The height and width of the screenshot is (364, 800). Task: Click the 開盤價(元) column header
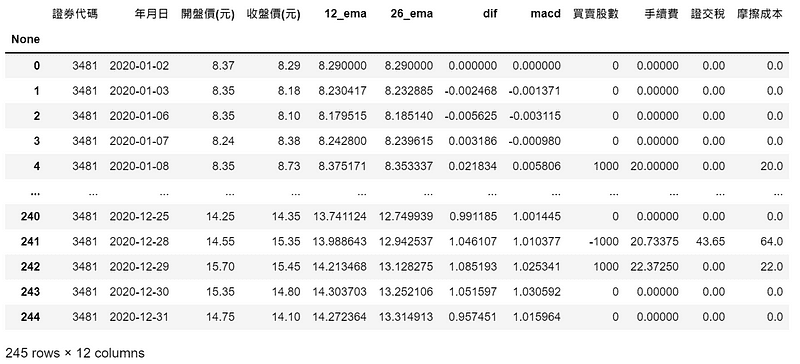[208, 14]
